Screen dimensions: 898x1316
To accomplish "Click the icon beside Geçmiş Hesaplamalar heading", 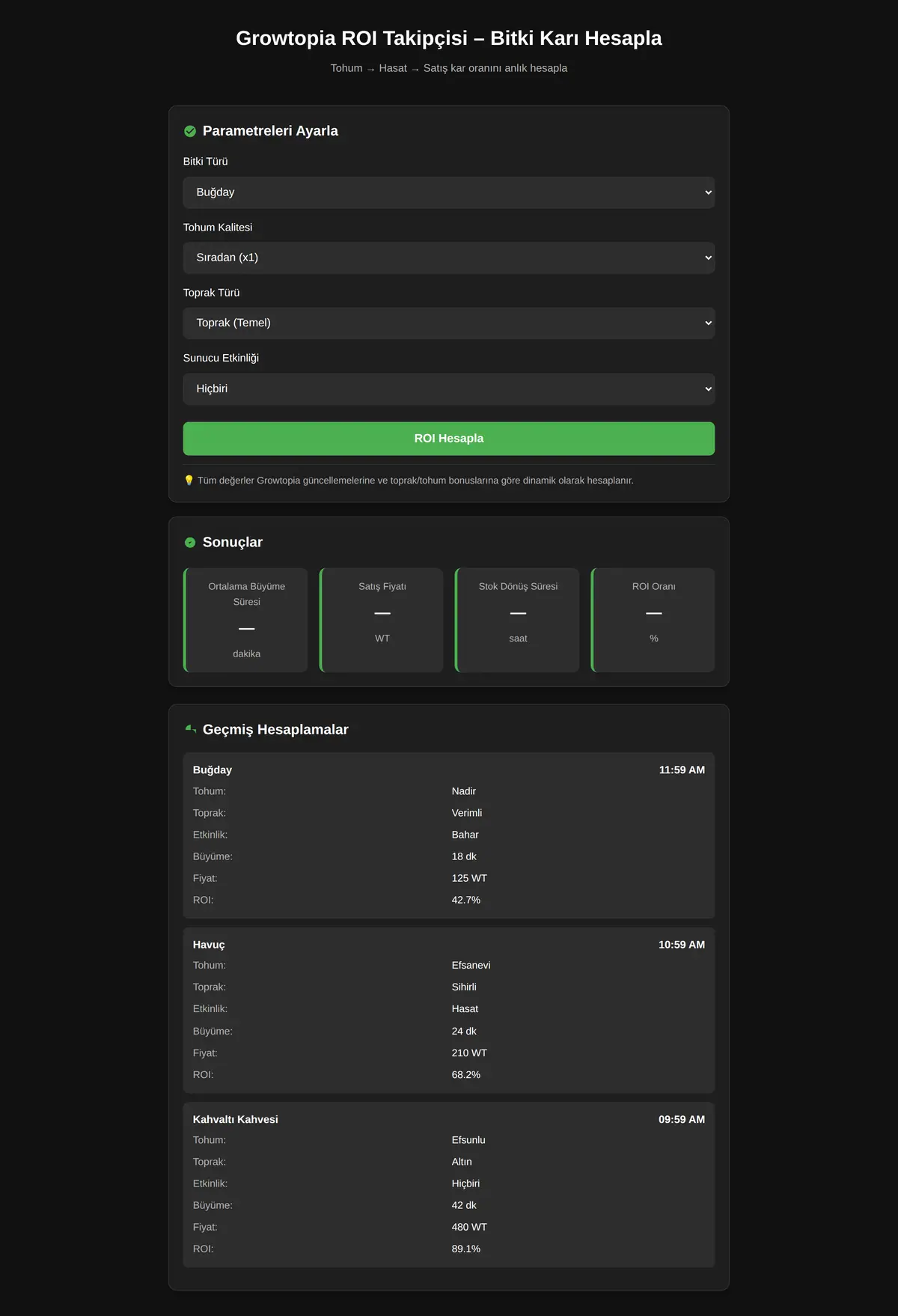I will (191, 729).
